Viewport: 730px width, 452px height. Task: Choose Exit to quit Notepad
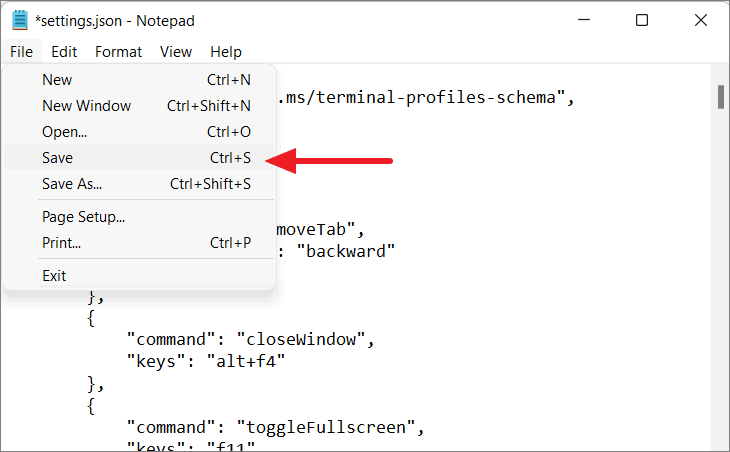click(139, 276)
